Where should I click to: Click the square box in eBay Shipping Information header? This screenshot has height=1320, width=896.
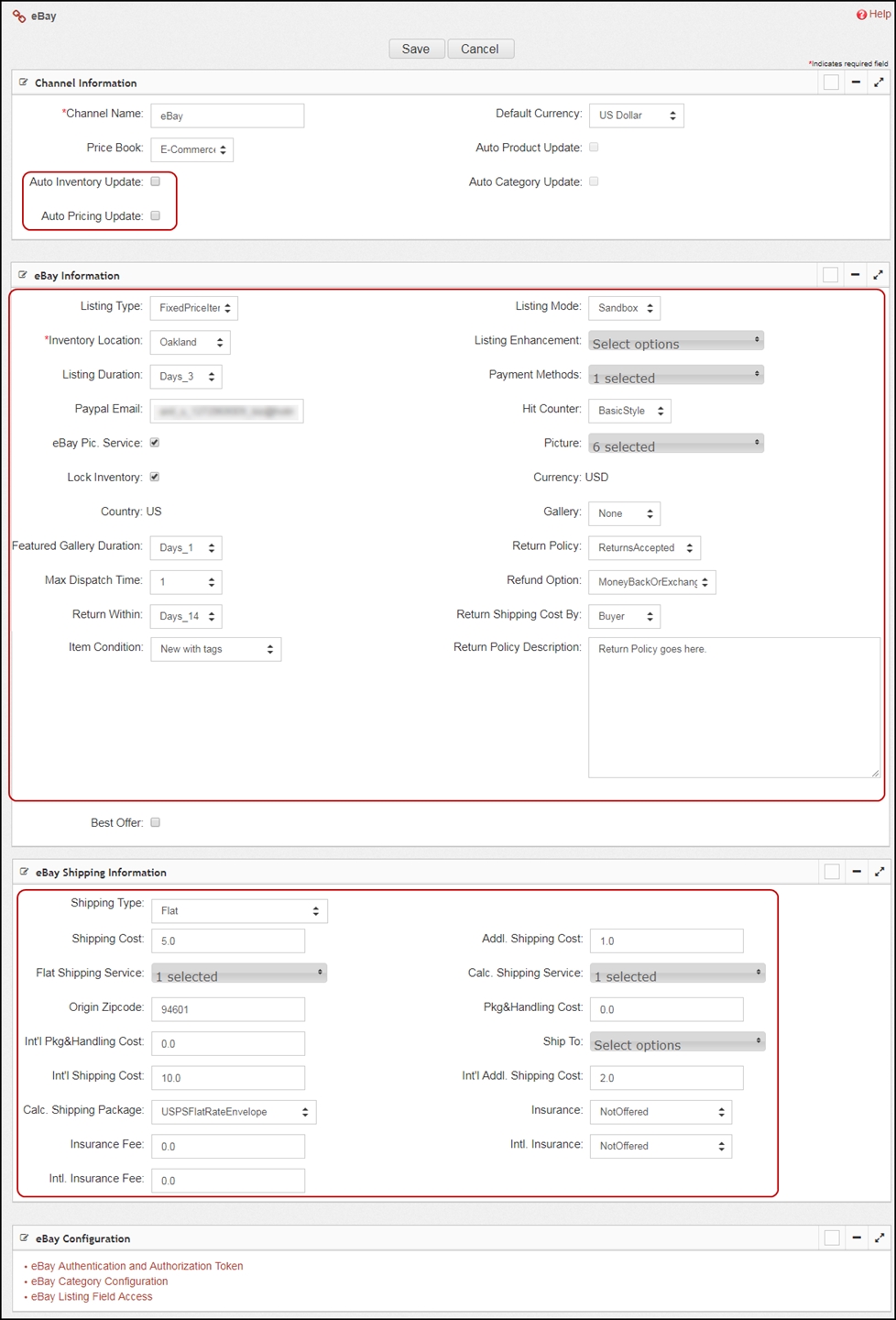tap(832, 872)
